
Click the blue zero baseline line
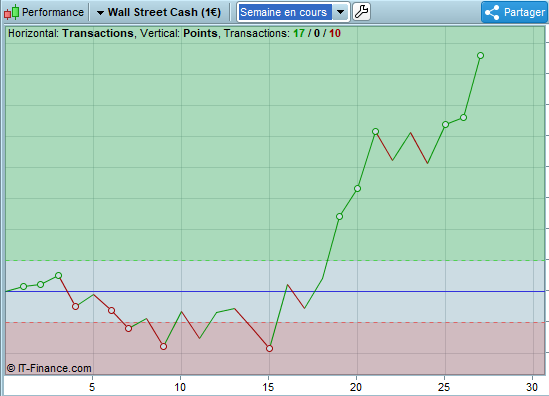coord(275,291)
